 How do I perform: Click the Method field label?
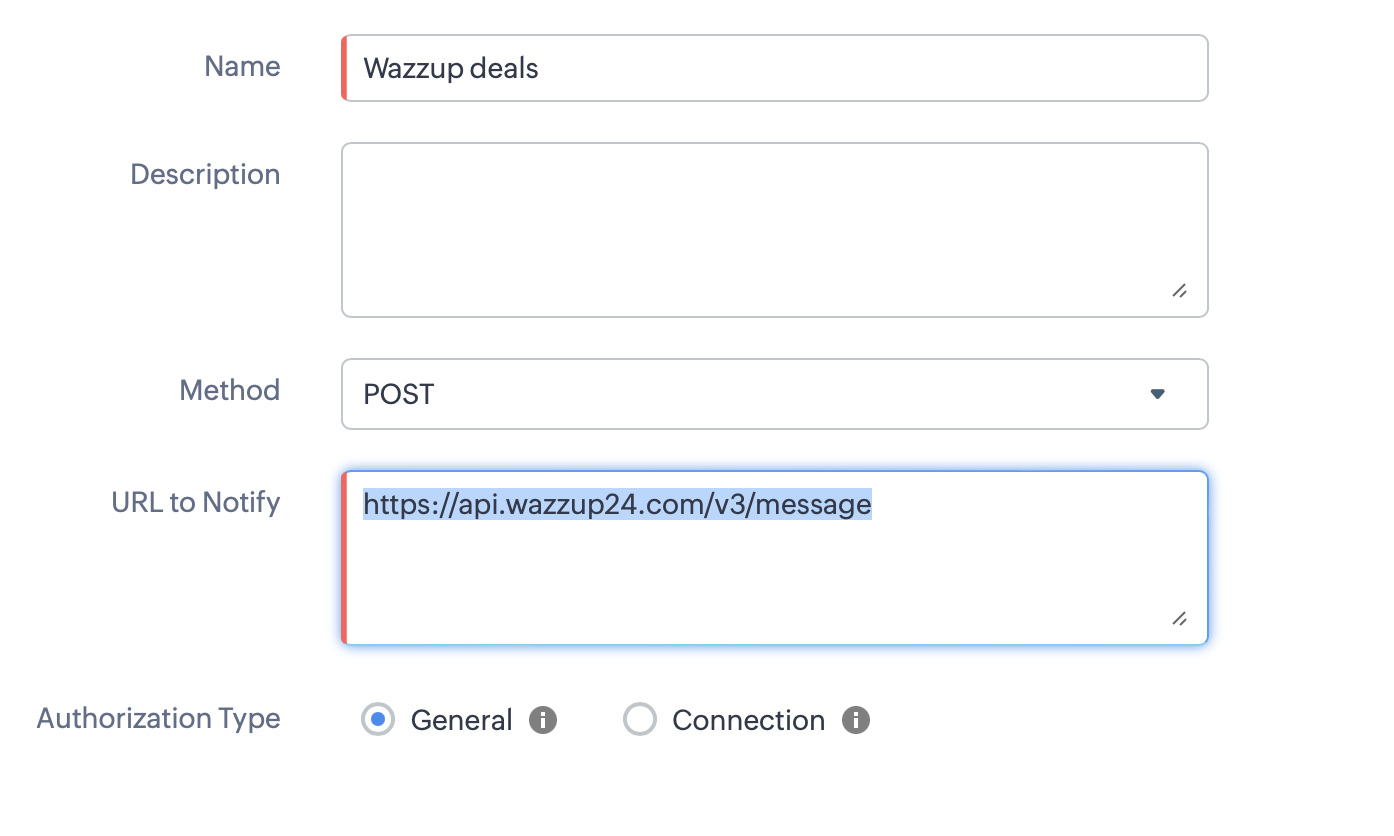[x=229, y=390]
